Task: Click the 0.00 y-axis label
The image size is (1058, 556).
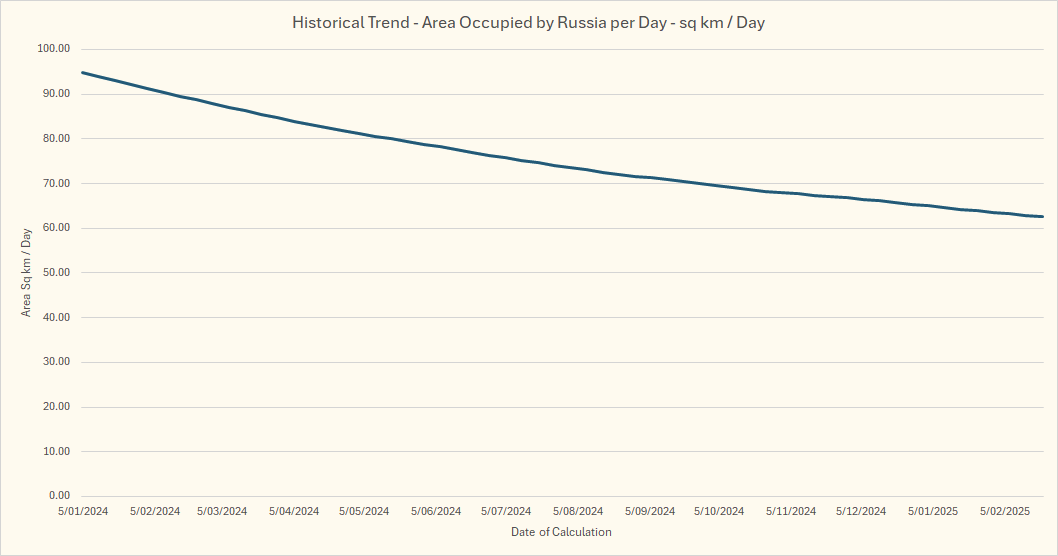Action: [x=56, y=496]
